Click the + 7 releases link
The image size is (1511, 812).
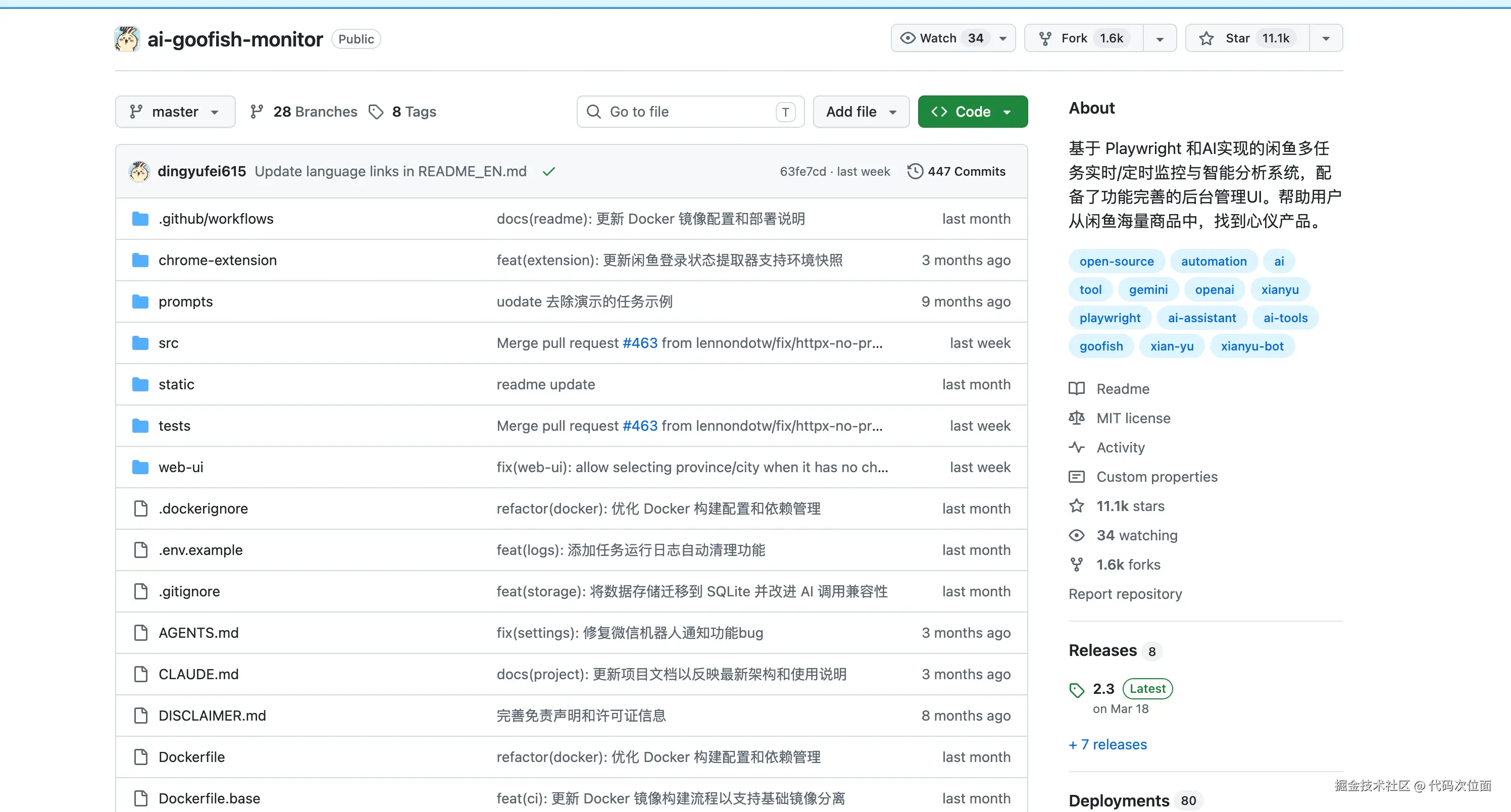click(x=1107, y=744)
